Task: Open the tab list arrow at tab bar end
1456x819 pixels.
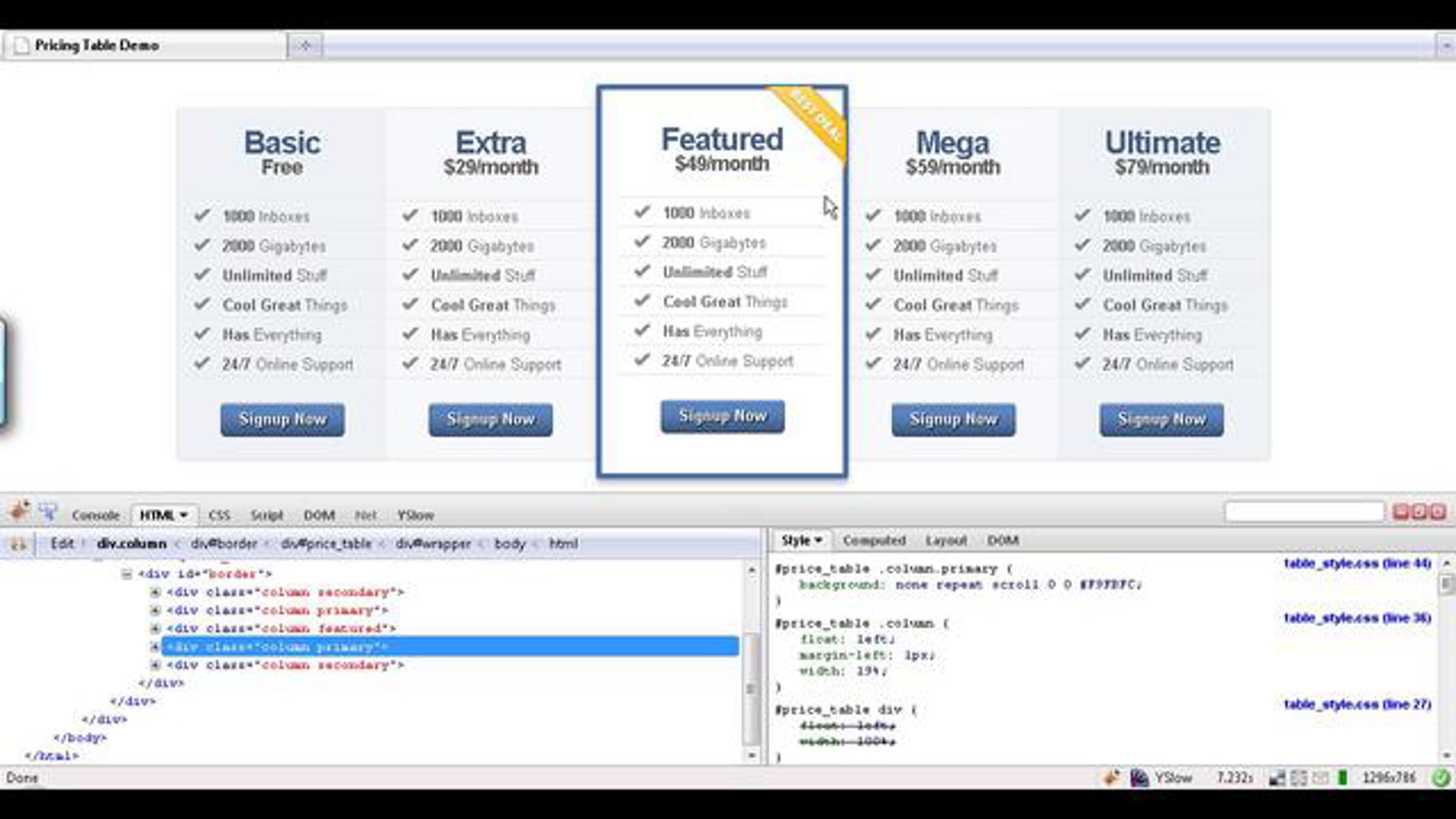Action: tap(1445, 45)
